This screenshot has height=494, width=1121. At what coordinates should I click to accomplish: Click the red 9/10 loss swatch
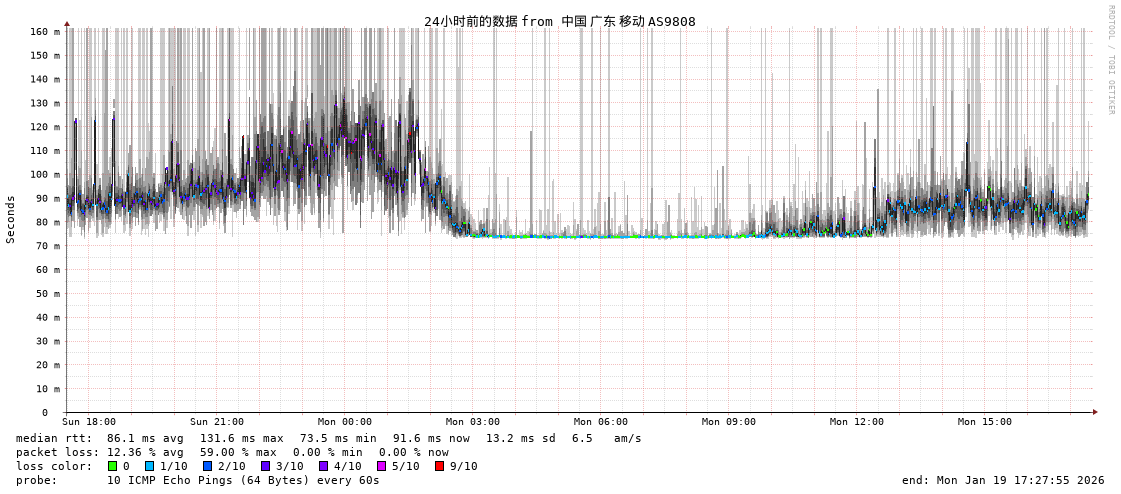point(439,466)
